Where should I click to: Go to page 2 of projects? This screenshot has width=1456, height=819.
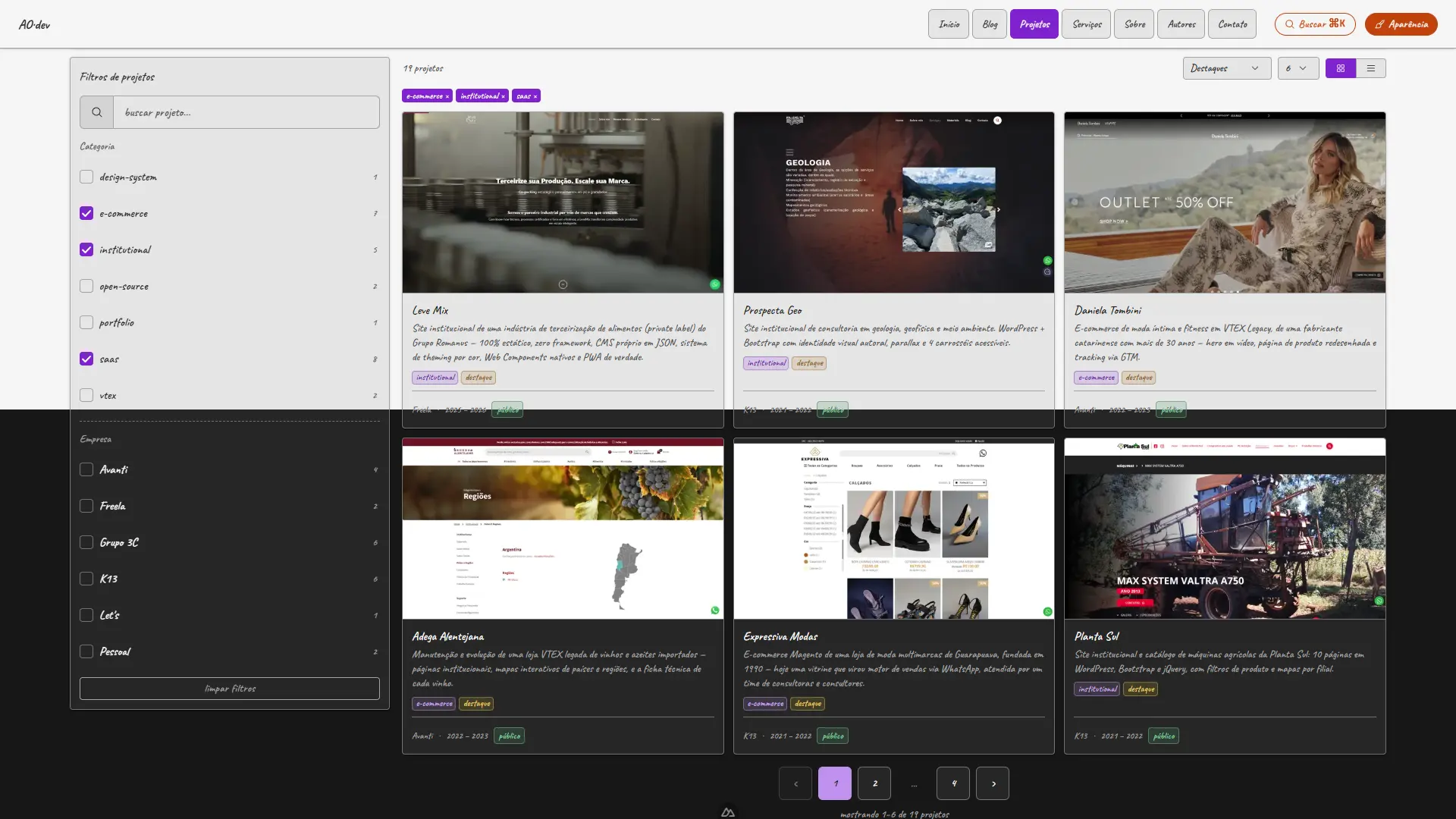pyautogui.click(x=874, y=783)
